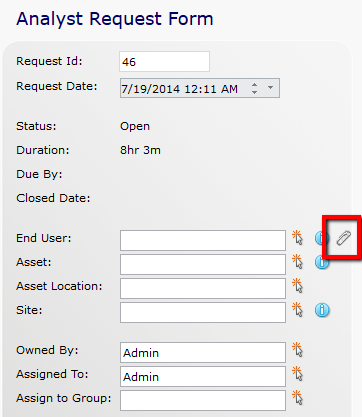This screenshot has width=362, height=417.
Task: Expand the Request Date dropdown arrow
Action: point(270,88)
